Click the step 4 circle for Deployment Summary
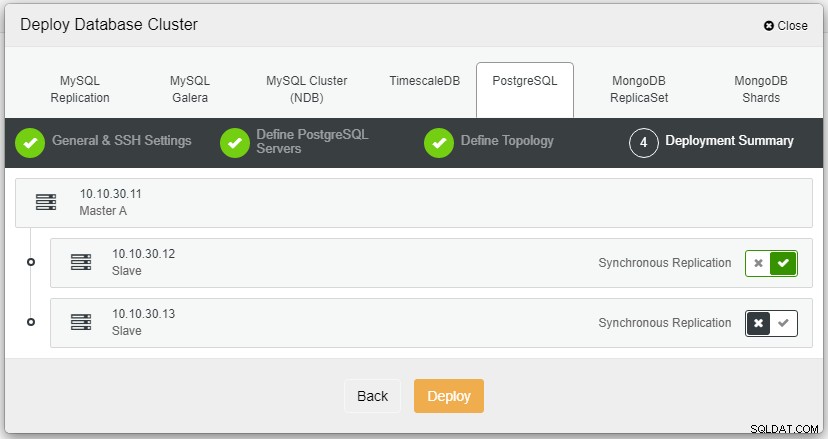Screen dimensions: 828x439 pyautogui.click(x=643, y=143)
